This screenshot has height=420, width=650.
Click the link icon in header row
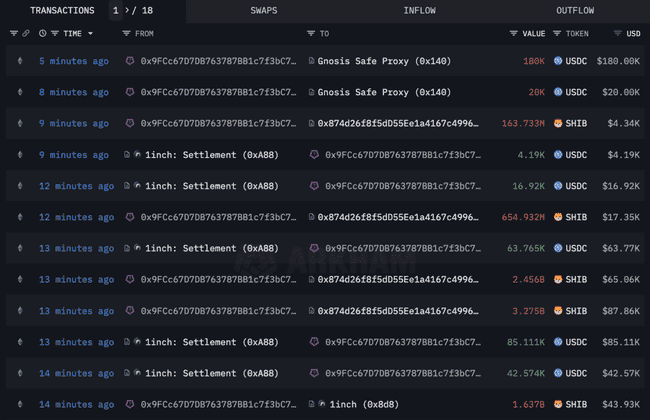click(x=26, y=33)
